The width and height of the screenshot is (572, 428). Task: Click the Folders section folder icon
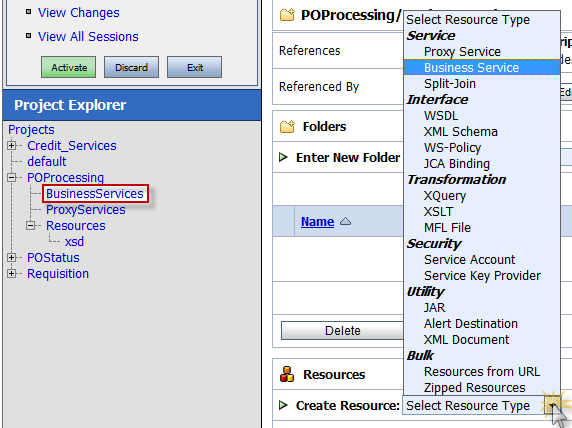[x=287, y=127]
